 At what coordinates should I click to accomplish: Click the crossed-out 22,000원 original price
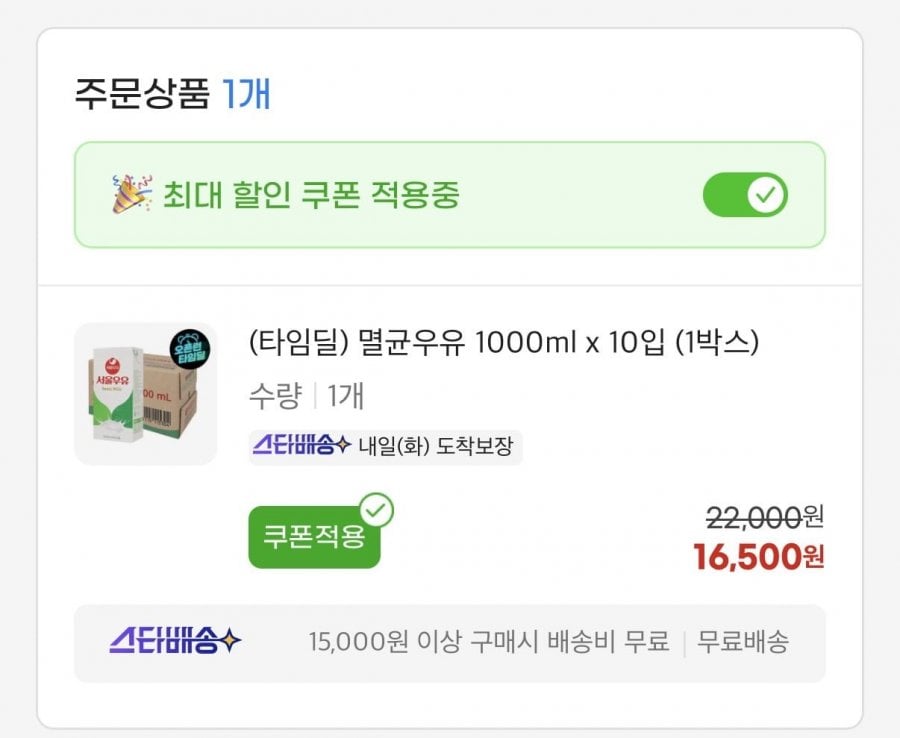(x=765, y=517)
